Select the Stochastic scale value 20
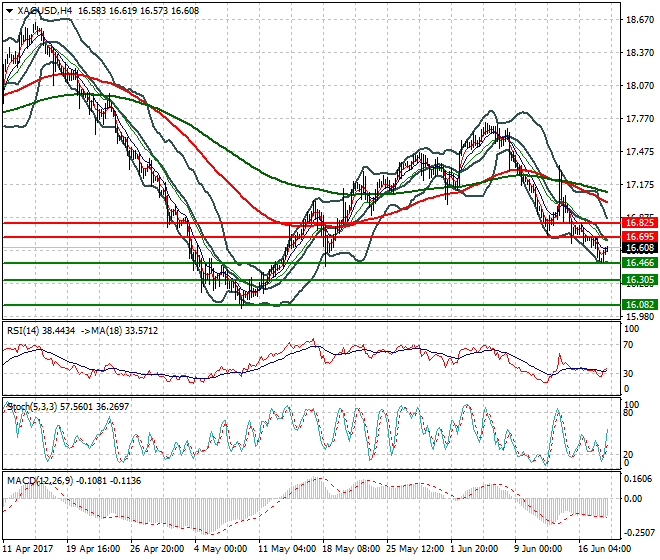Viewport: 660px width, 560px height. pyautogui.click(x=628, y=455)
